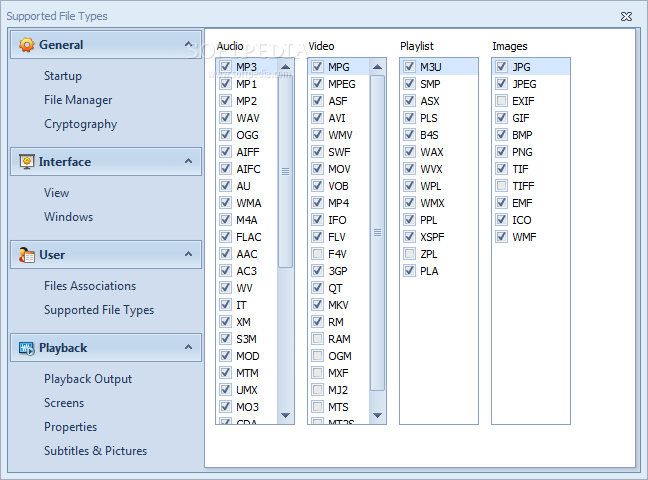
Task: Select the BMP row in Images list
Action: tap(531, 135)
